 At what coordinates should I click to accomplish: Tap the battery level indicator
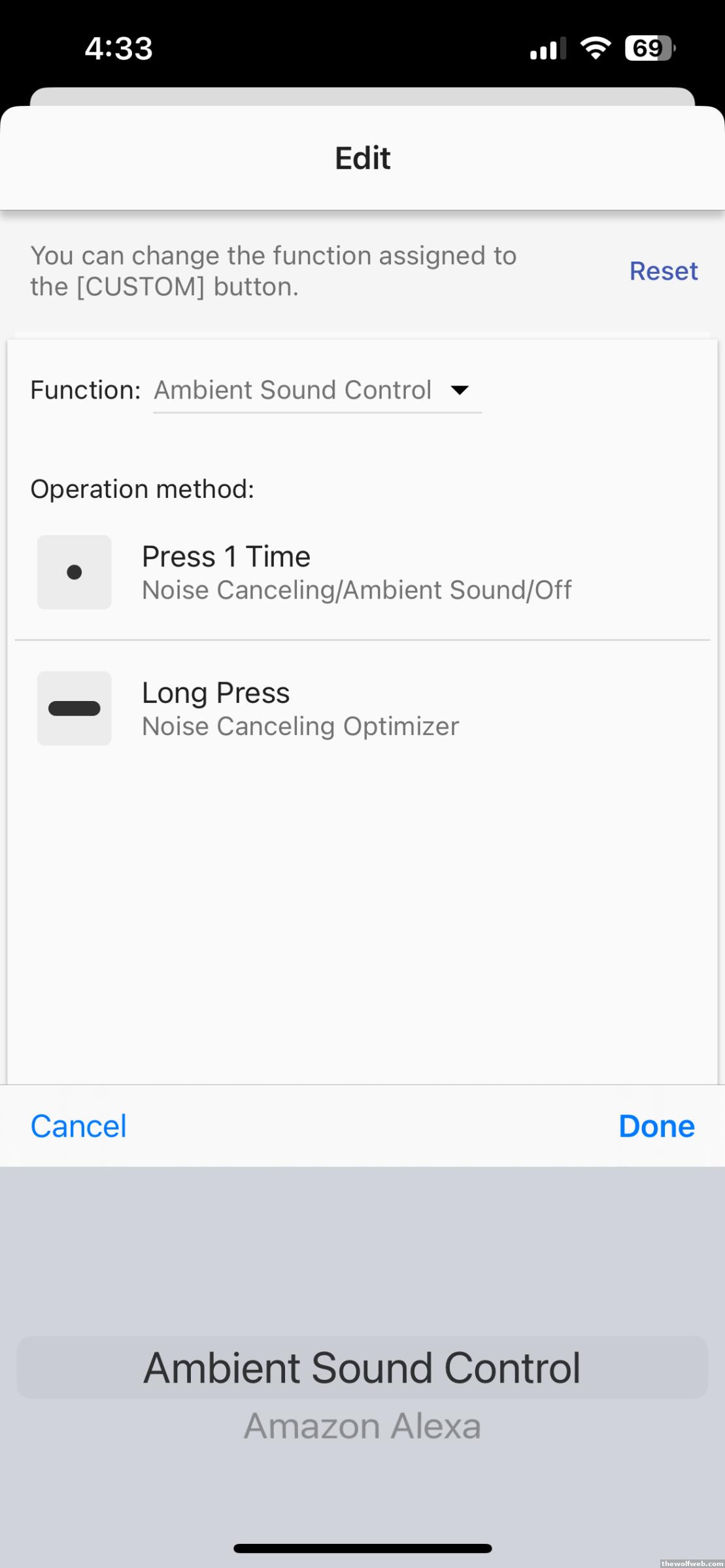click(649, 48)
